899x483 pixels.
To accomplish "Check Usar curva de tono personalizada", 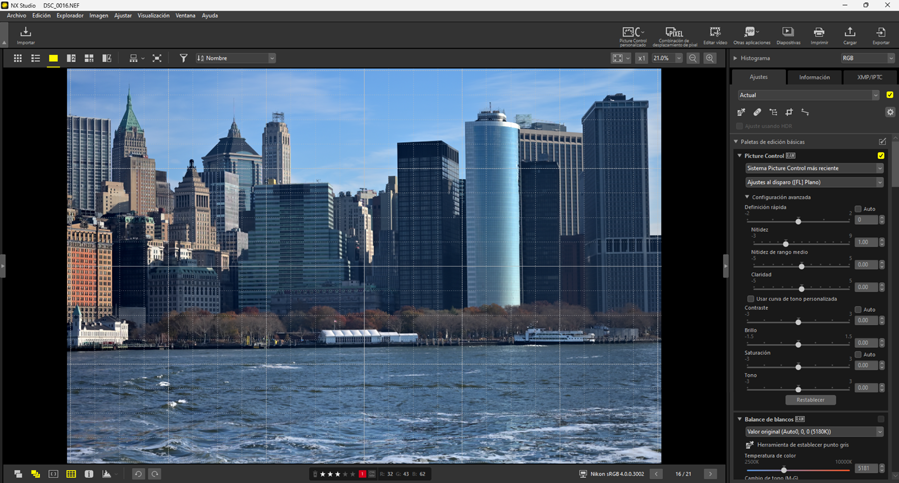I will point(751,299).
